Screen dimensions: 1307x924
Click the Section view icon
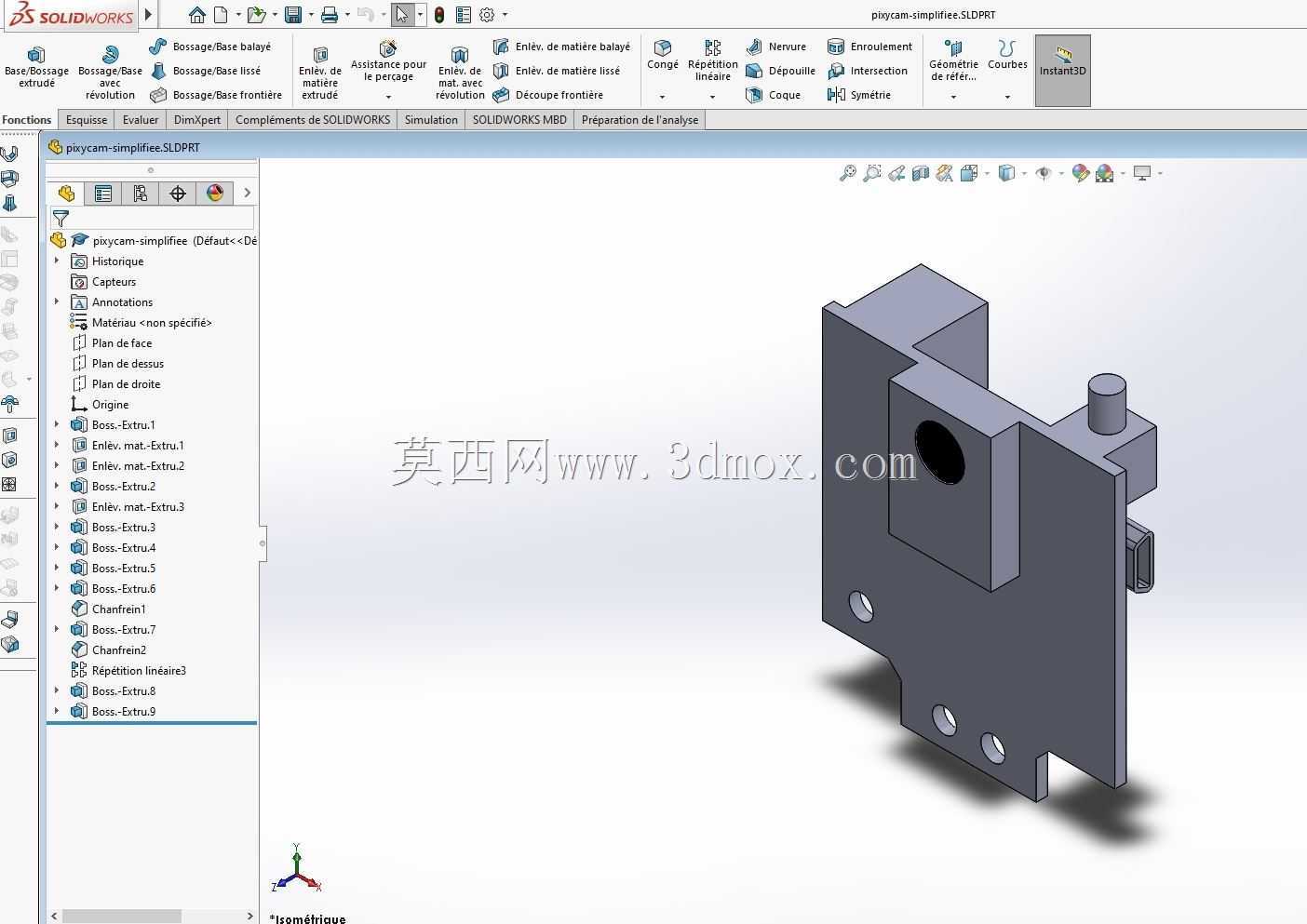point(920,173)
